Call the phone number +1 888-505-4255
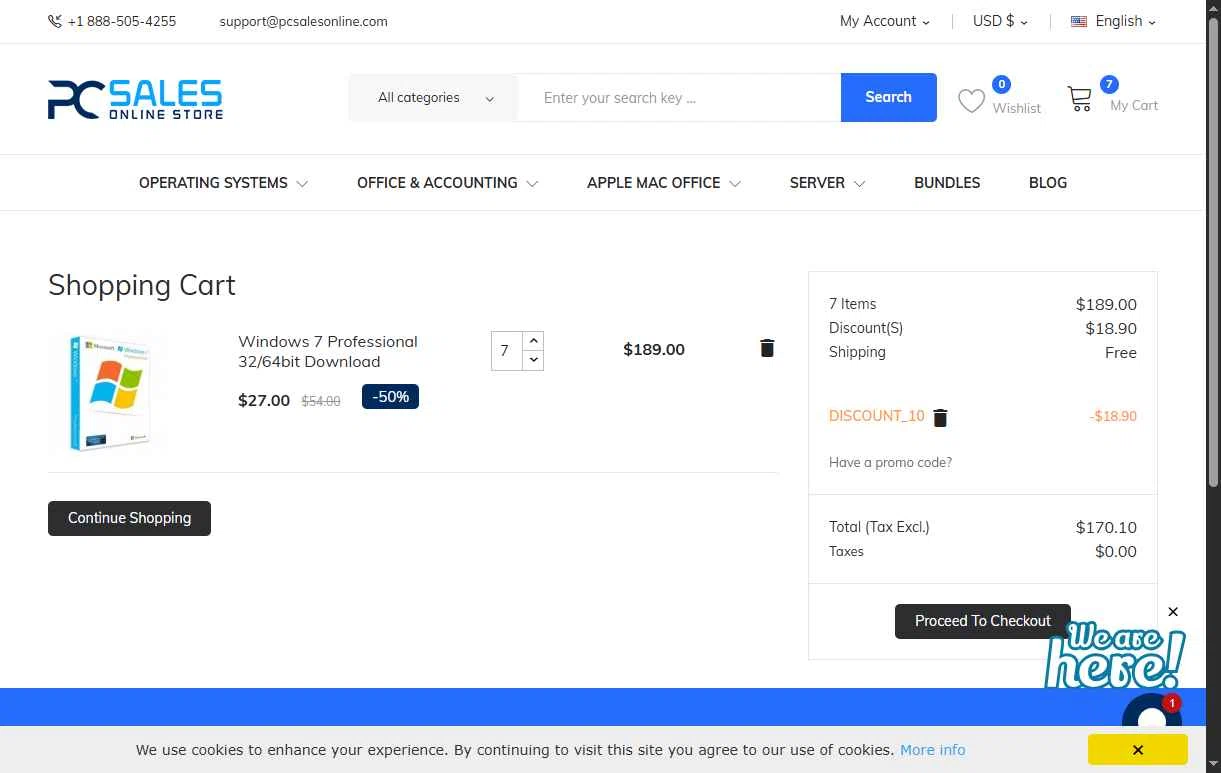Image resolution: width=1221 pixels, height=773 pixels. [x=122, y=21]
